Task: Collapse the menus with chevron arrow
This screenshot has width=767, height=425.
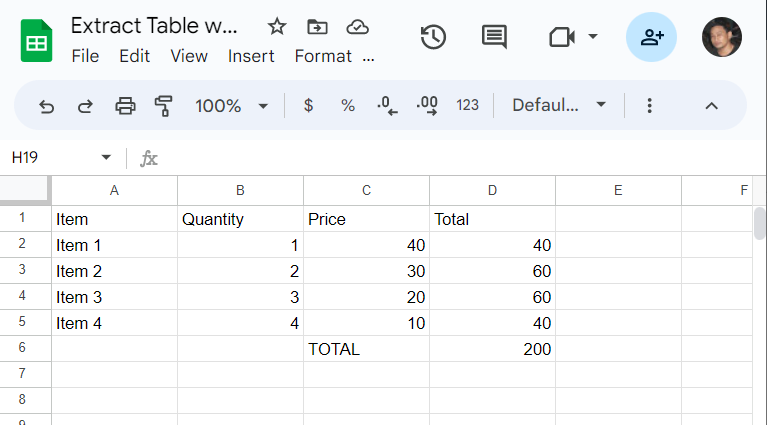Action: pyautogui.click(x=711, y=106)
